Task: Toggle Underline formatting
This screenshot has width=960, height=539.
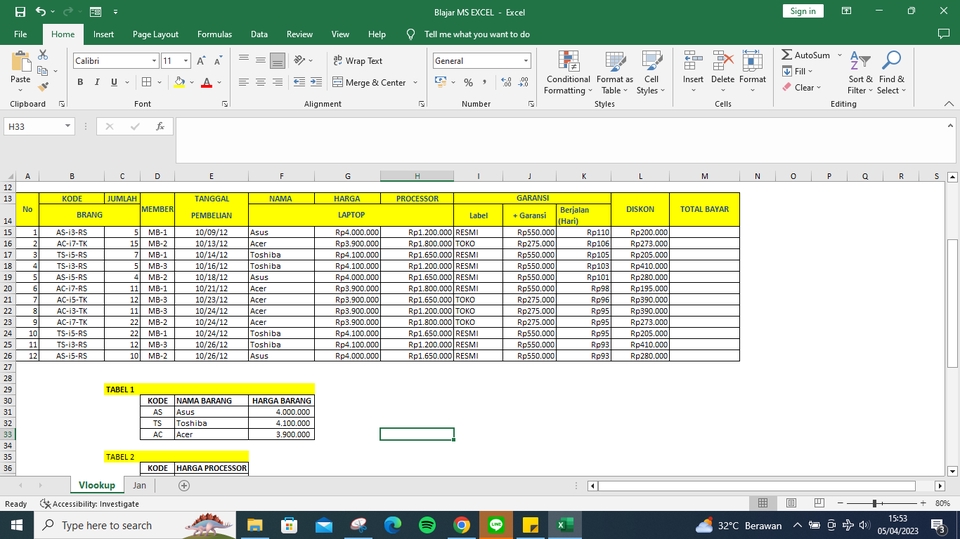Action: (114, 82)
